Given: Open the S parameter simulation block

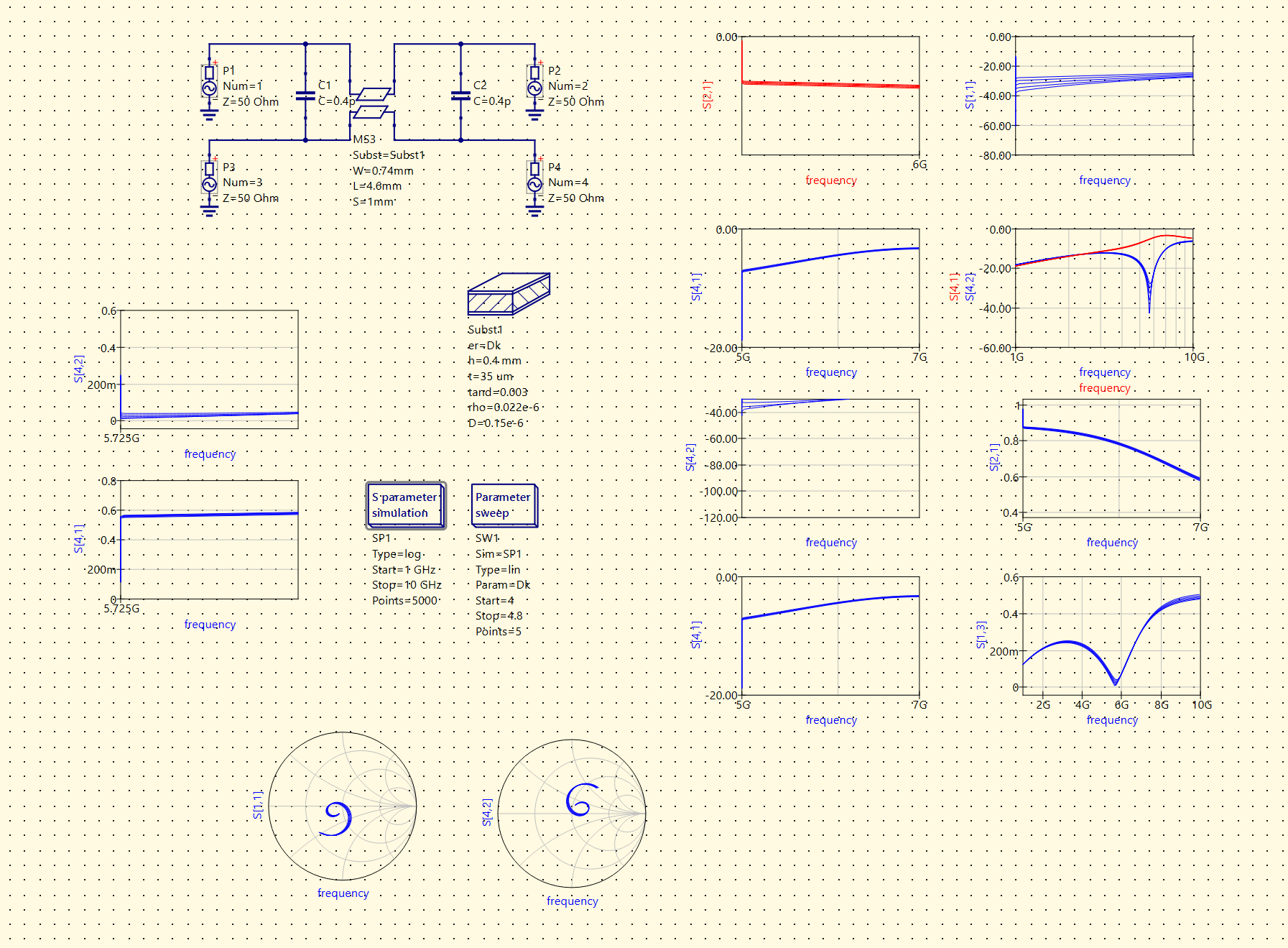Looking at the screenshot, I should (404, 505).
